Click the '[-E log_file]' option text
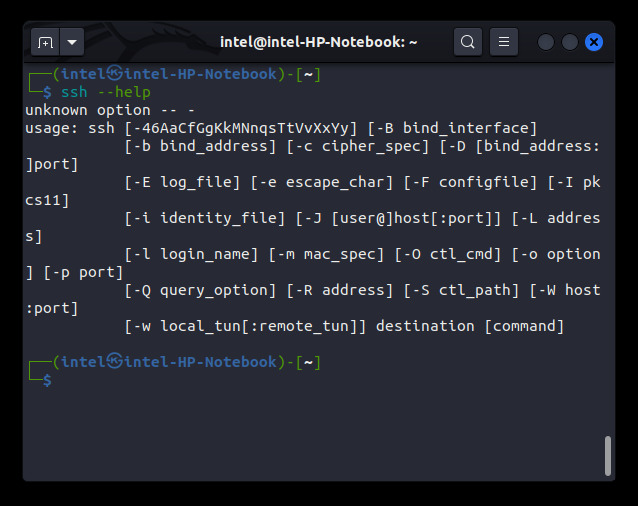638x506 pixels. pos(182,182)
